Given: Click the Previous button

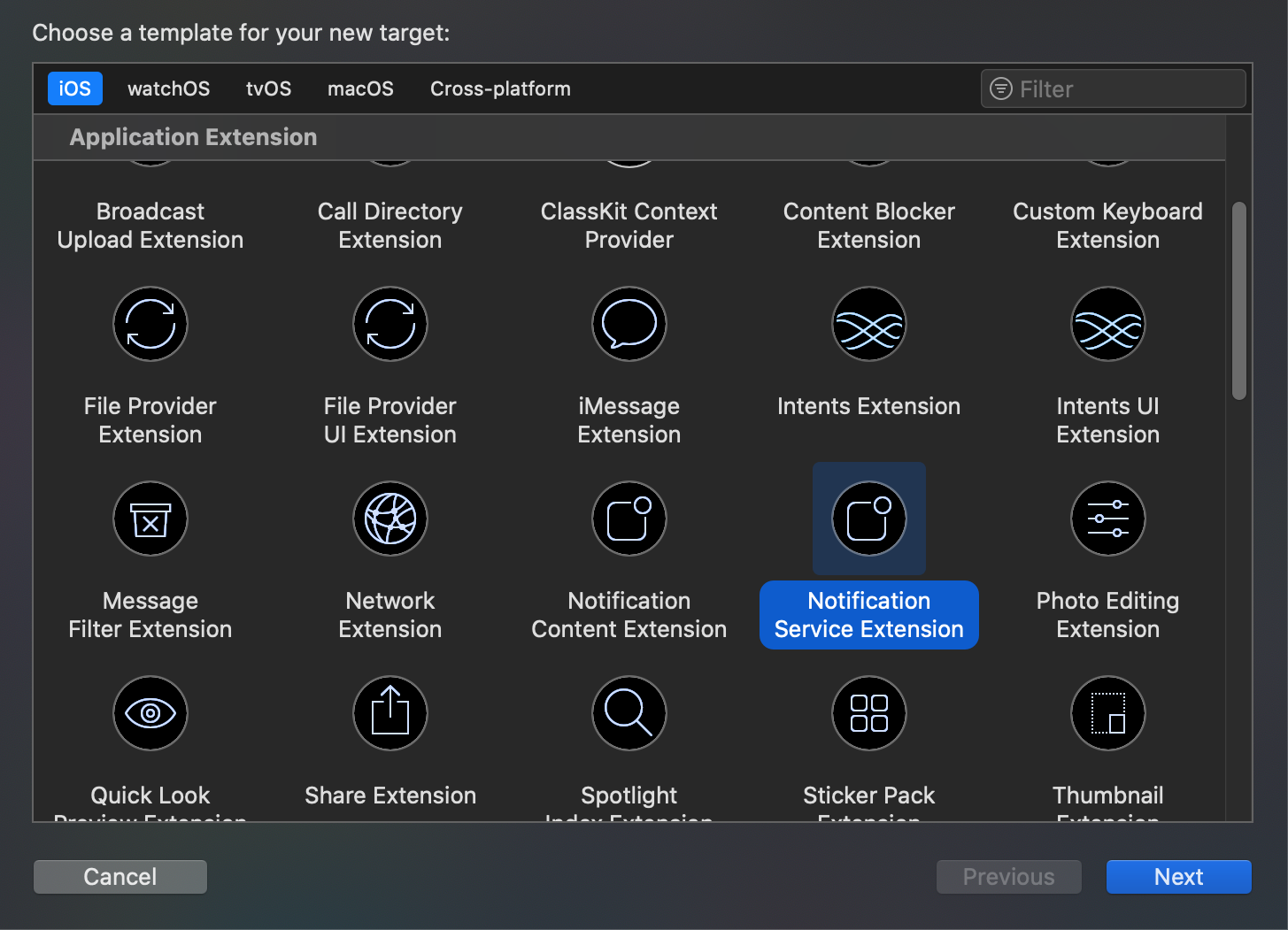Looking at the screenshot, I should pos(1009,877).
